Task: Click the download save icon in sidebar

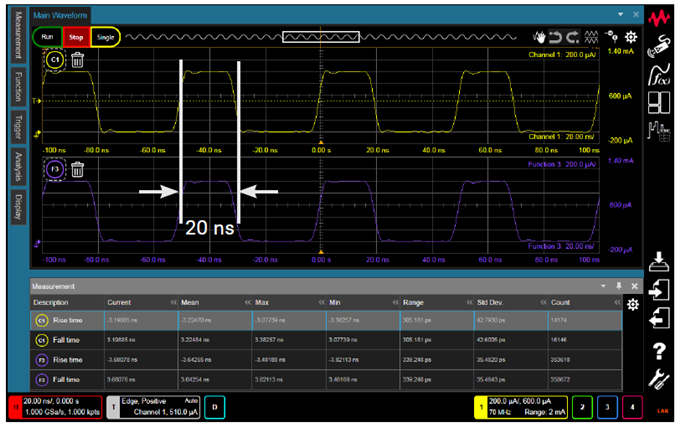Action: (x=659, y=262)
